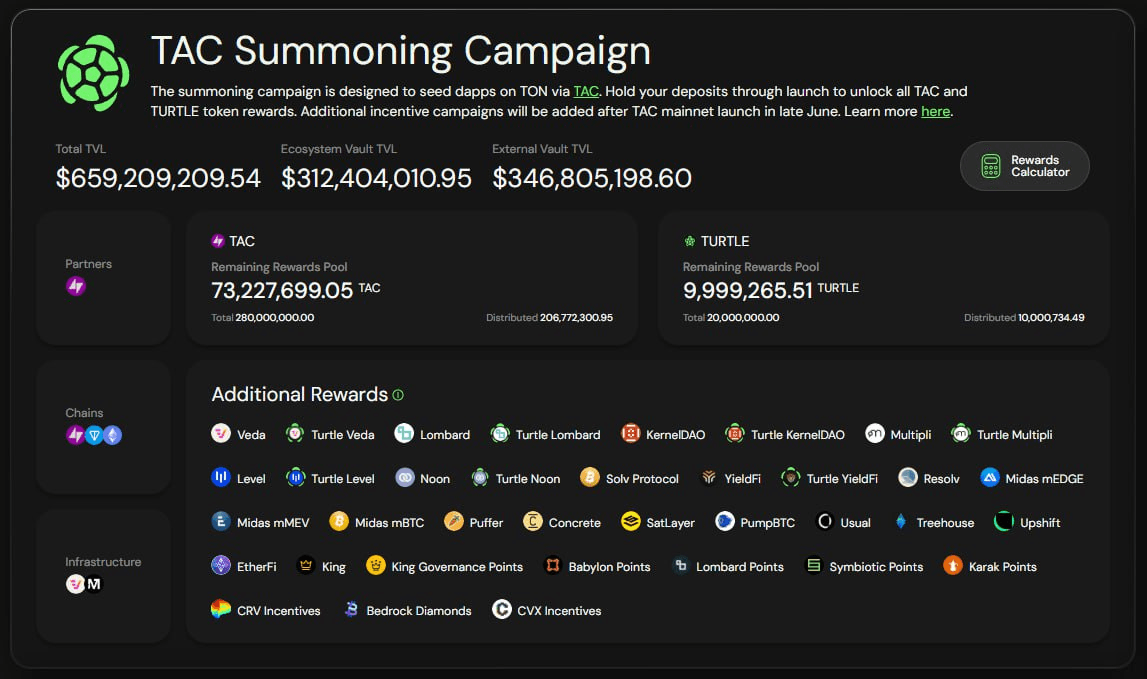Click the Veda reward icon
Screen dimensions: 1147x679
[221, 434]
